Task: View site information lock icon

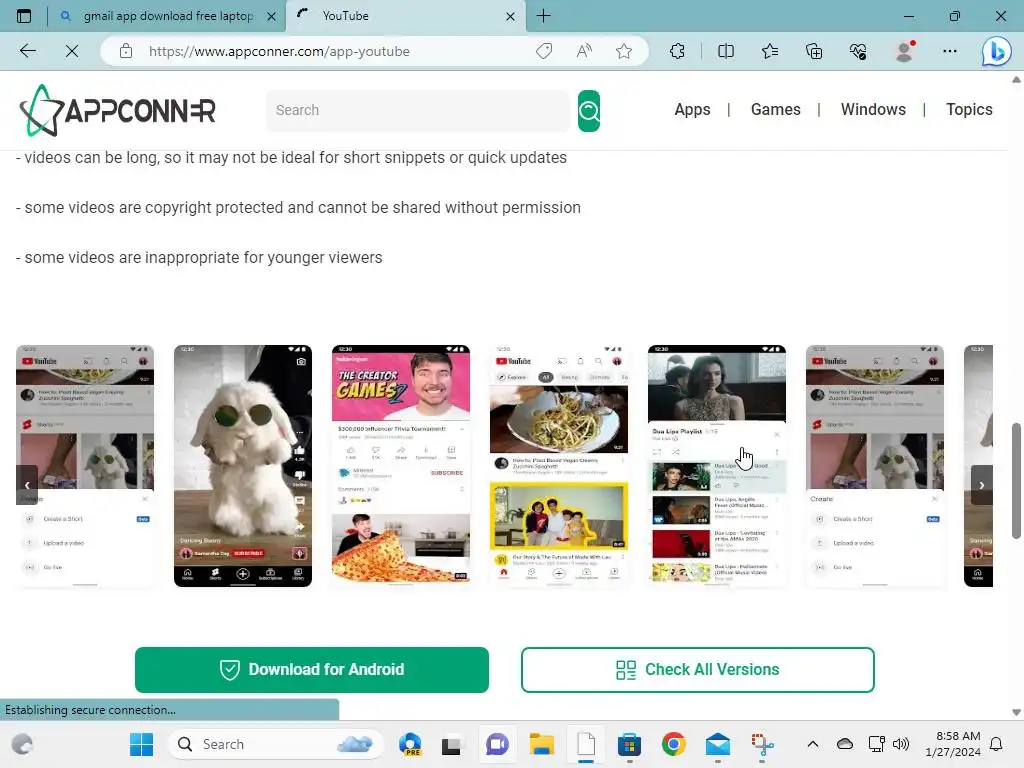Action: (126, 51)
